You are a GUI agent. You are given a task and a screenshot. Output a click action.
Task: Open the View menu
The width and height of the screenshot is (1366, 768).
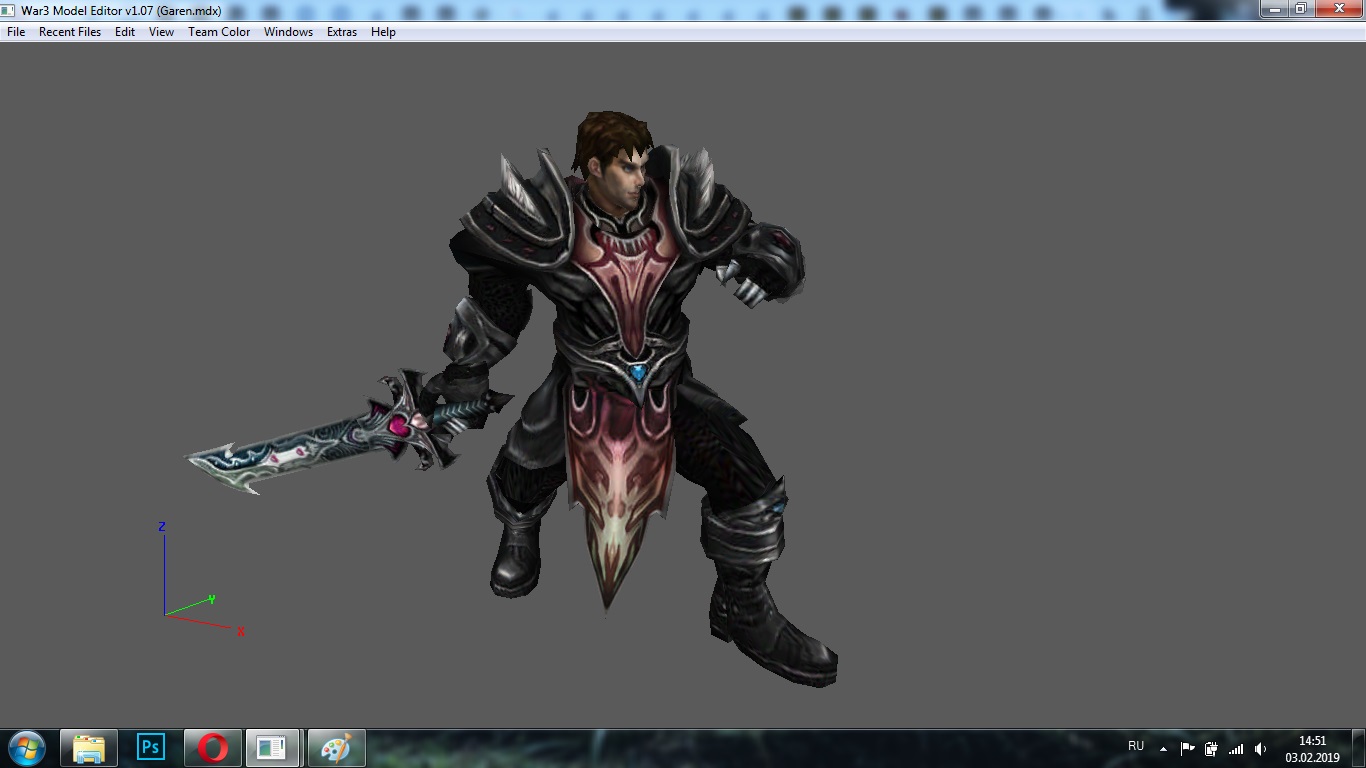161,32
